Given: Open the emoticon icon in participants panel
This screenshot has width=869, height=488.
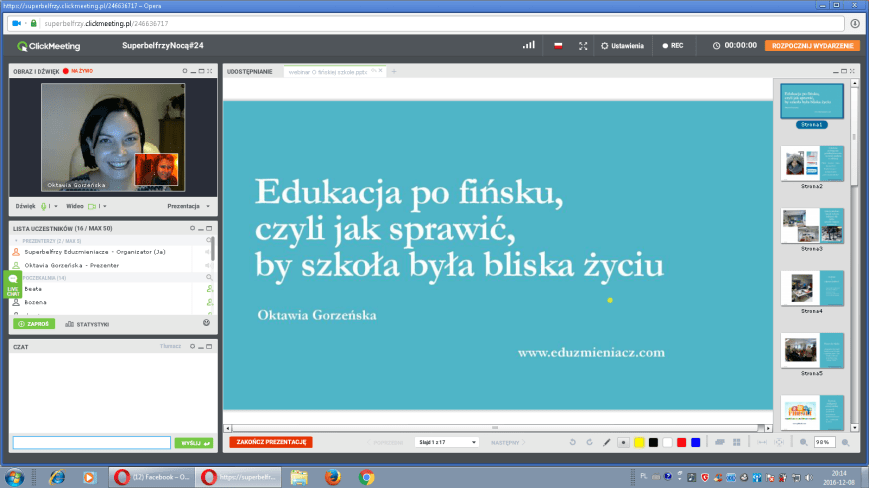Looking at the screenshot, I should coord(206,324).
